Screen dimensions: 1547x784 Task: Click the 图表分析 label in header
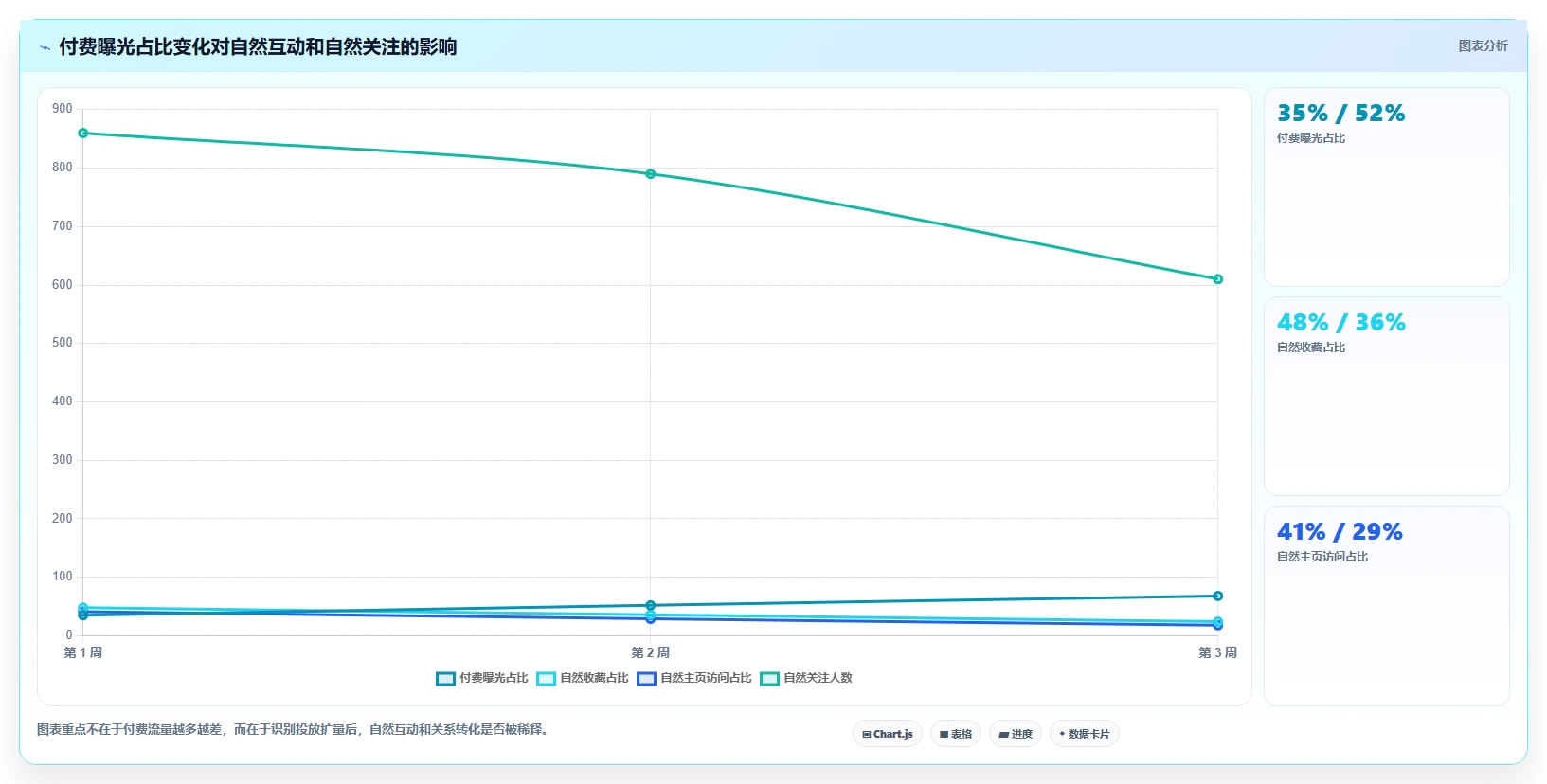[x=1483, y=45]
